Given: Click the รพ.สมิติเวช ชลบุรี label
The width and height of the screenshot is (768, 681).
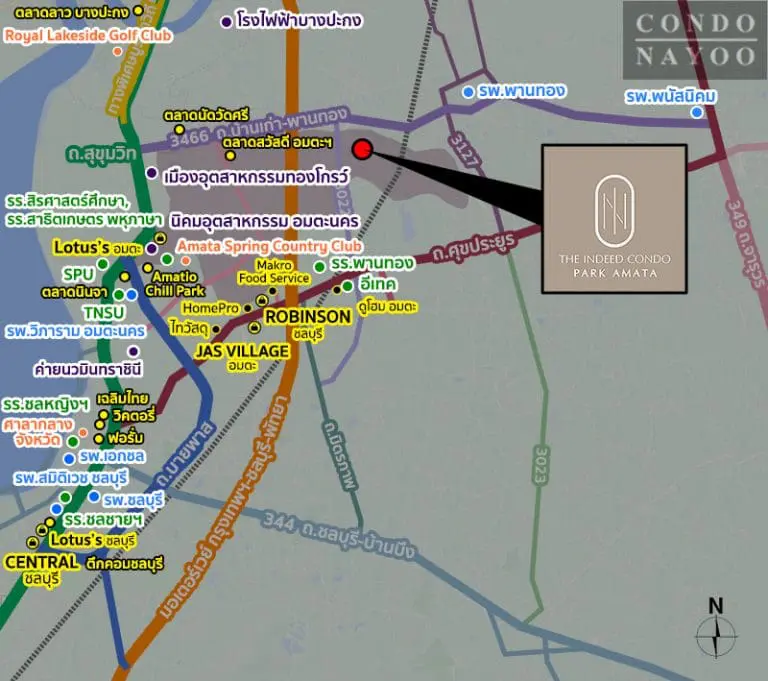Looking at the screenshot, I should tap(71, 478).
